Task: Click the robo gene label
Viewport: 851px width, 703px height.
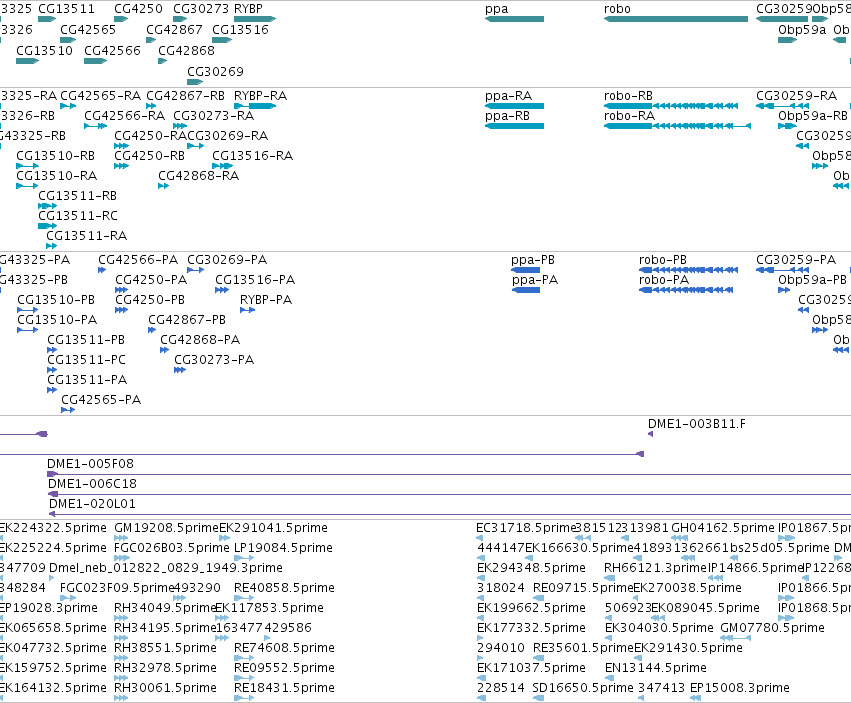Action: pyautogui.click(x=617, y=9)
